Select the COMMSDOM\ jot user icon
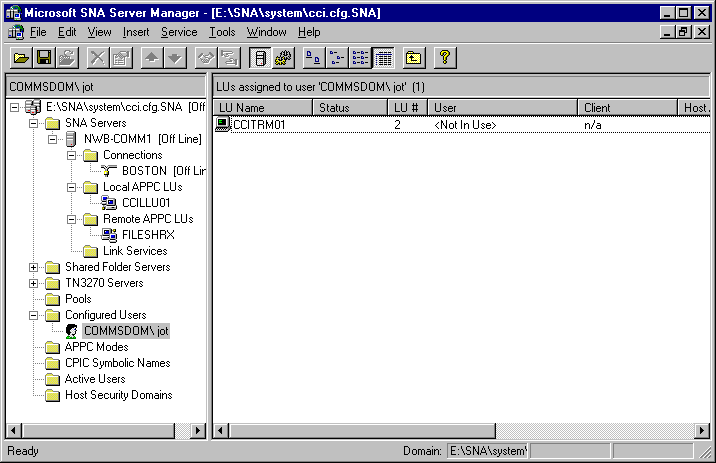The image size is (716, 463). tap(72, 331)
